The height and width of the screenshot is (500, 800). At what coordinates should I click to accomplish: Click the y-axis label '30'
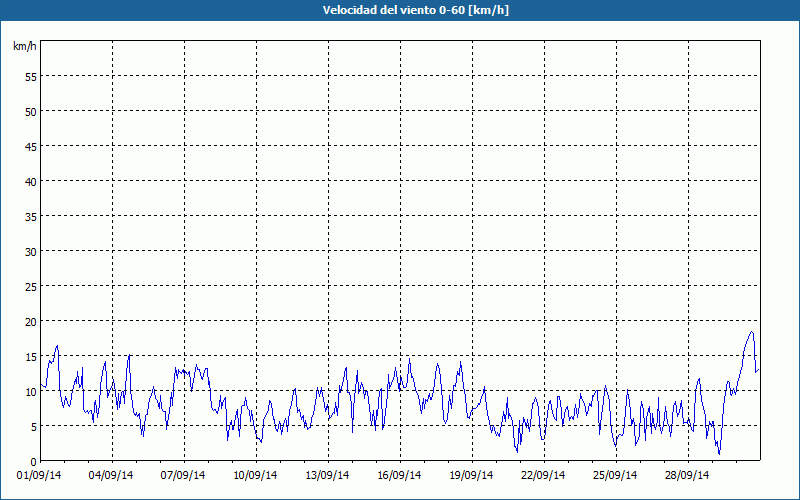coord(31,252)
